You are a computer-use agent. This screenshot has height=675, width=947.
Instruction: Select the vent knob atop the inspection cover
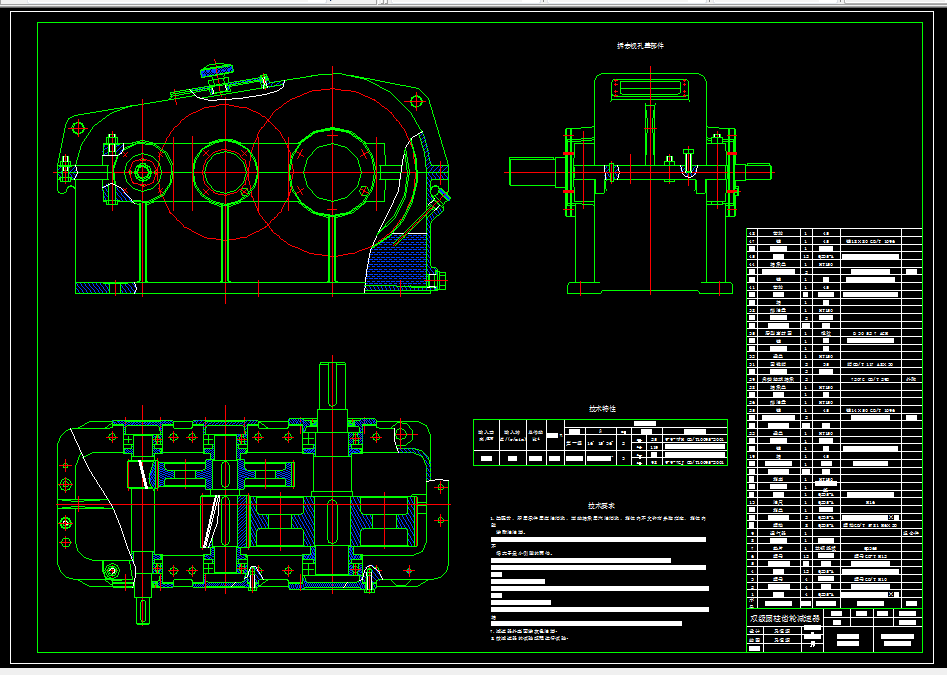[x=216, y=71]
